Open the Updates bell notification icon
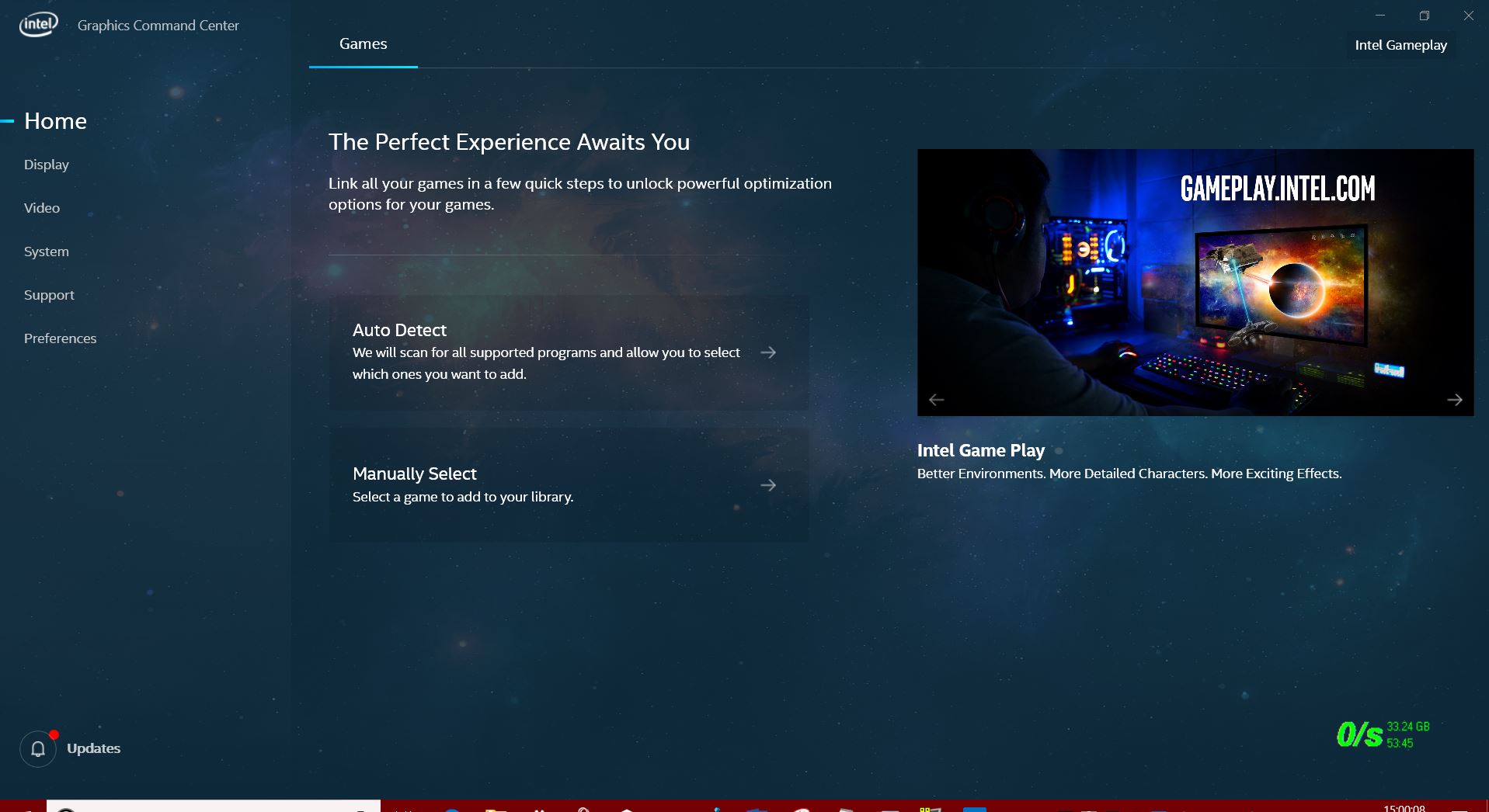The width and height of the screenshot is (1489, 812). point(38,749)
